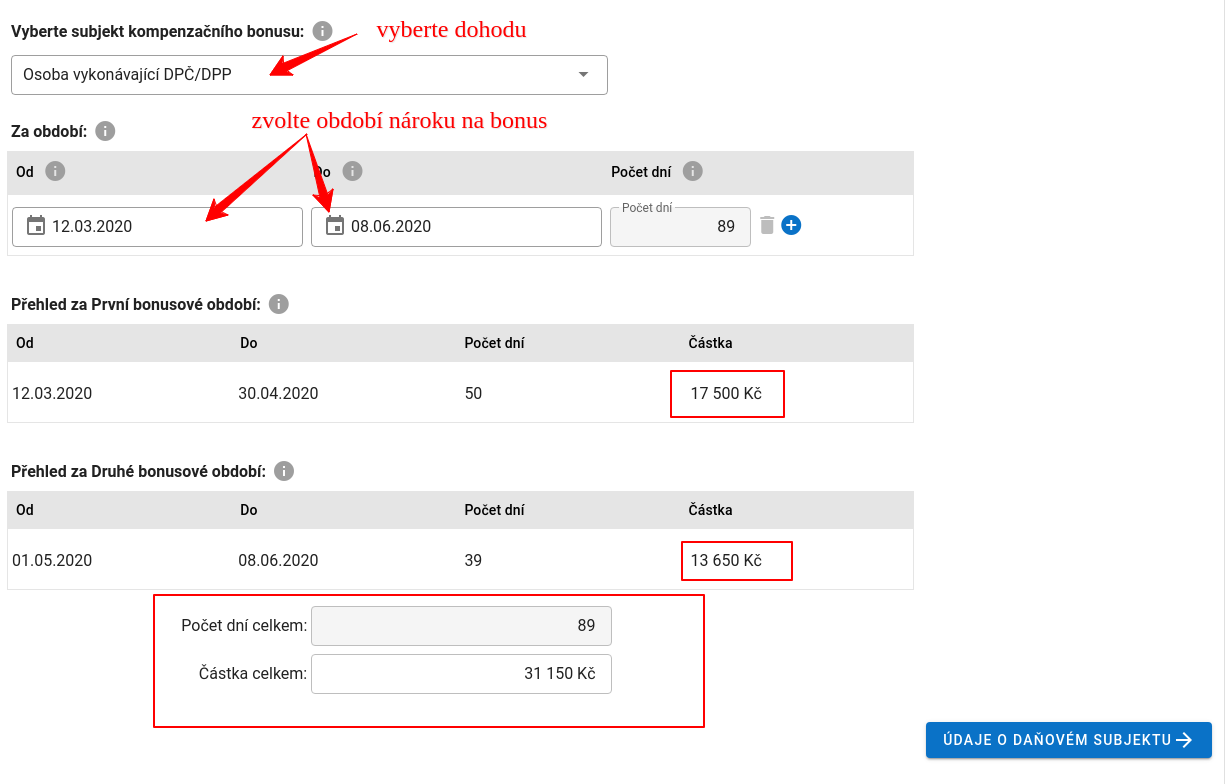Go to 'Údaje o daňovém subjektu' step
Image resolution: width=1227 pixels, height=784 pixels.
pyautogui.click(x=1068, y=740)
